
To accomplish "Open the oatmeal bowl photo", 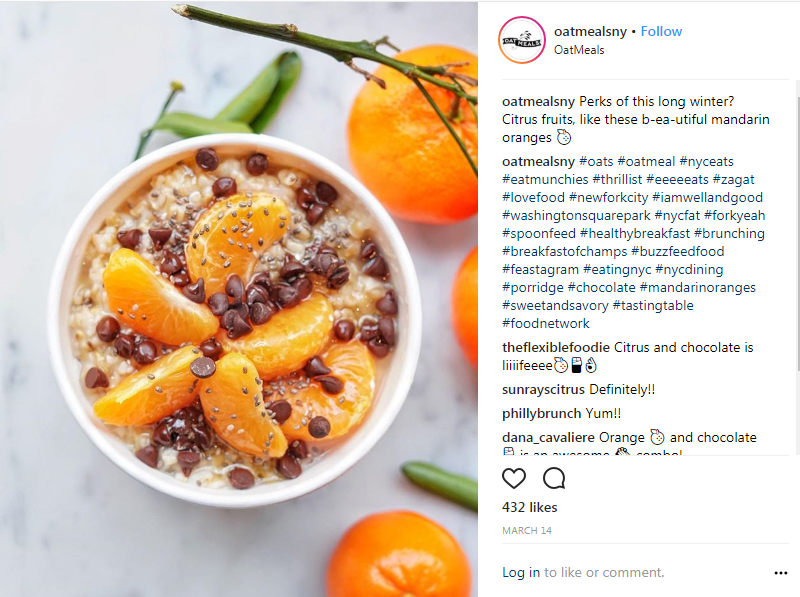I will 239,298.
